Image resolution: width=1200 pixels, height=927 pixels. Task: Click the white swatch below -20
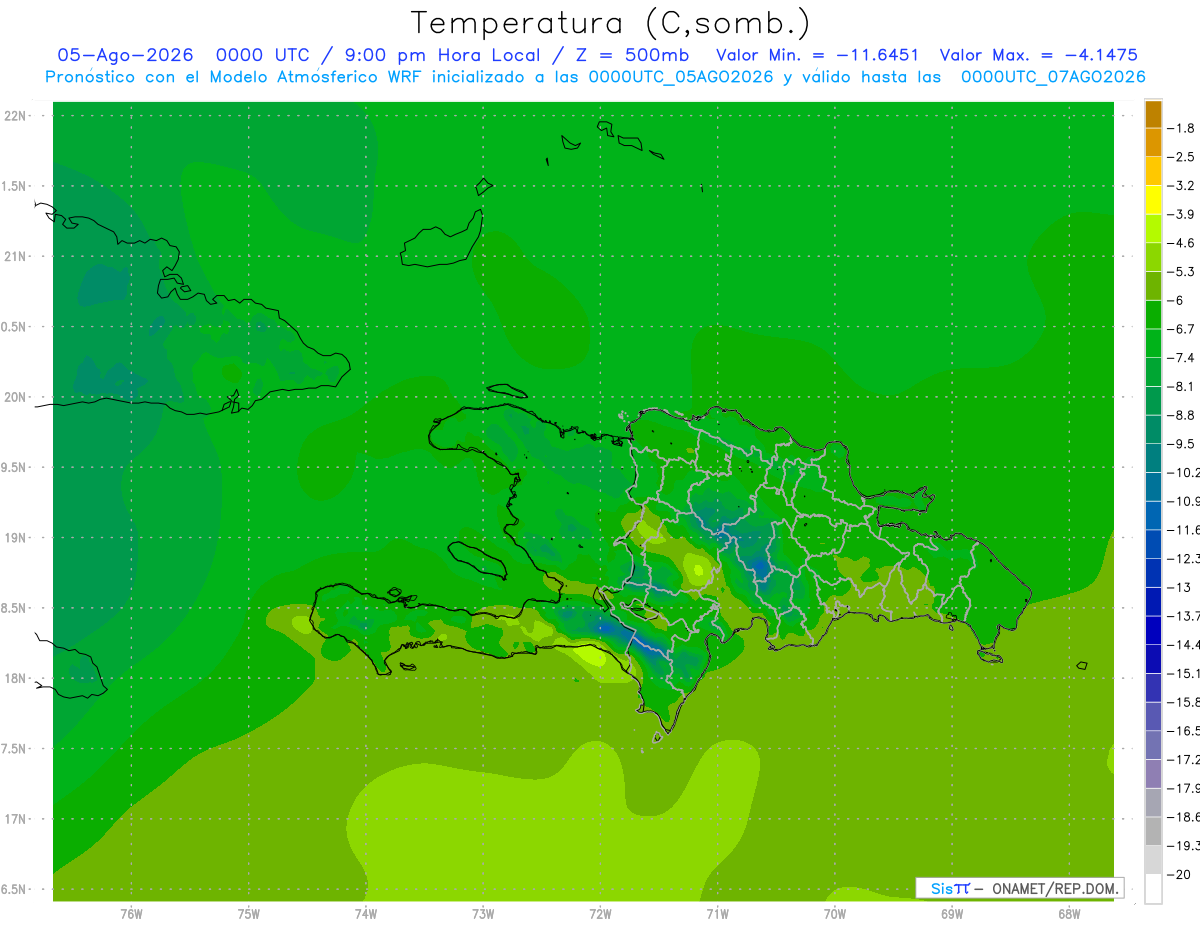(x=1153, y=889)
